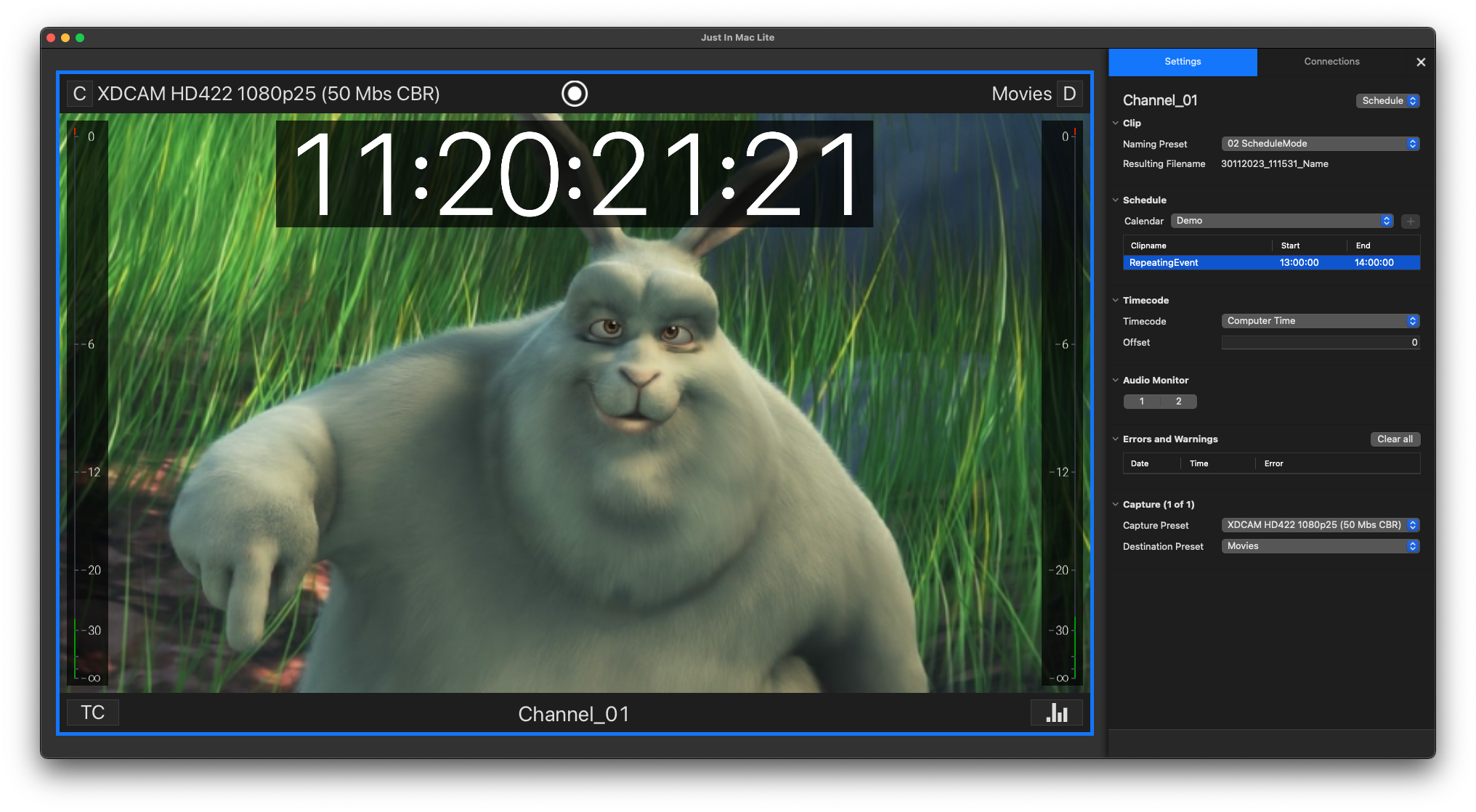Click the large timecode display overlay
1476x812 pixels.
point(575,174)
